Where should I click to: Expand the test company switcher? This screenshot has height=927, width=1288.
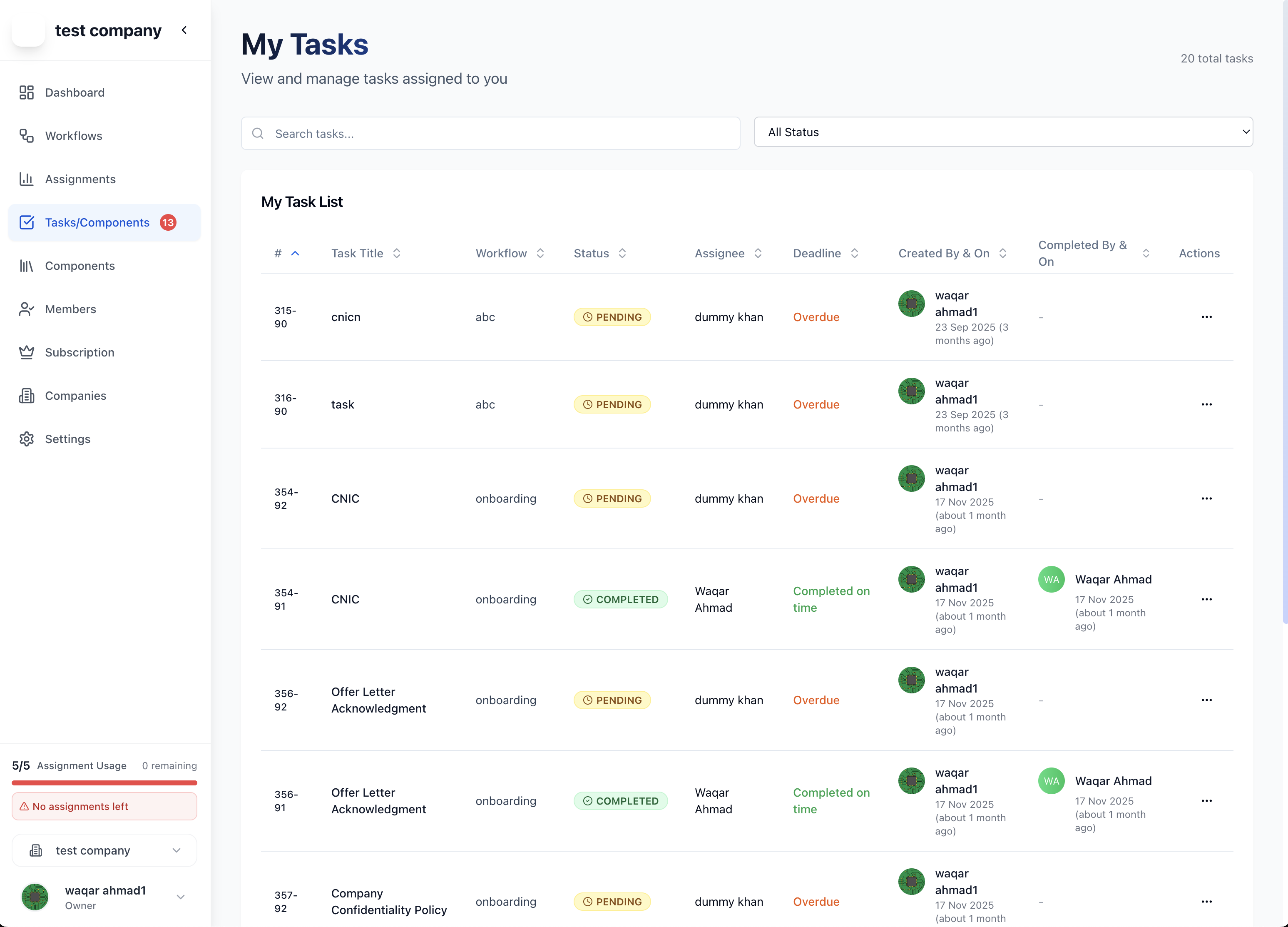tap(104, 850)
